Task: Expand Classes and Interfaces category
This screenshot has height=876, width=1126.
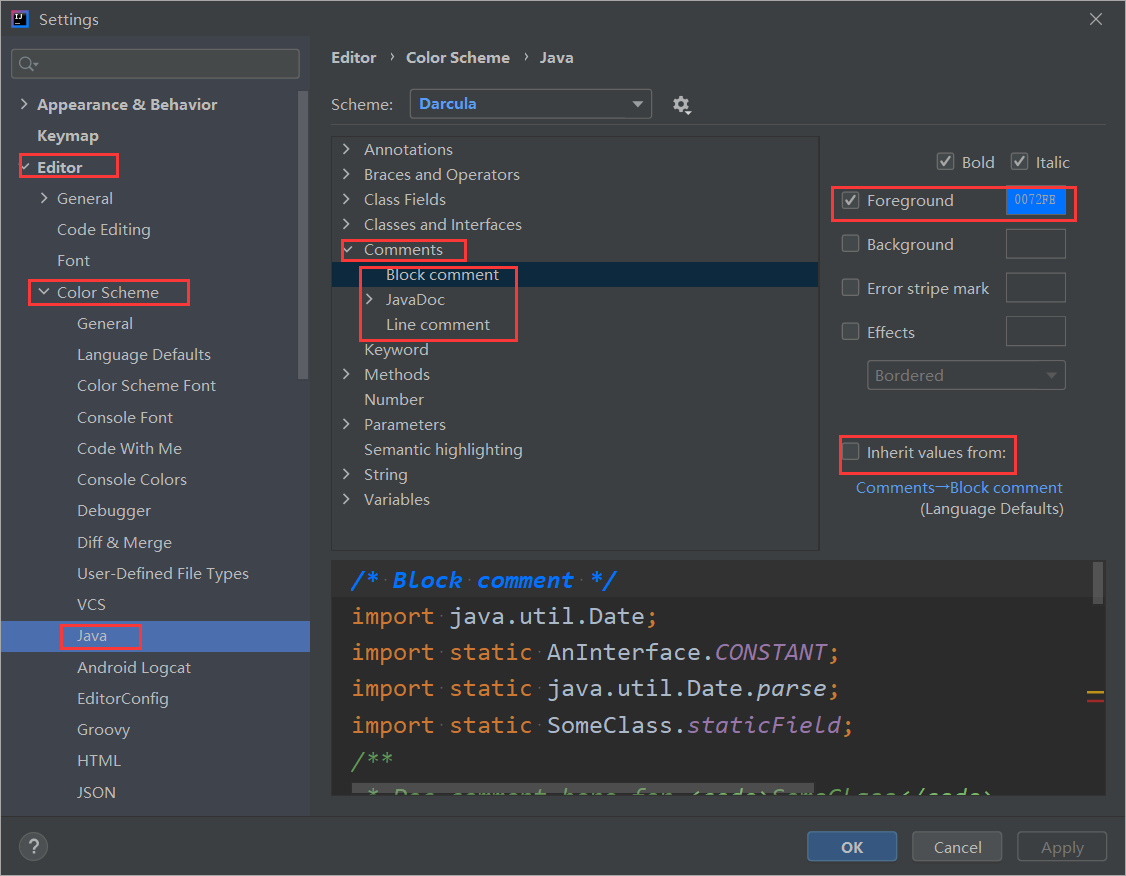Action: [347, 224]
